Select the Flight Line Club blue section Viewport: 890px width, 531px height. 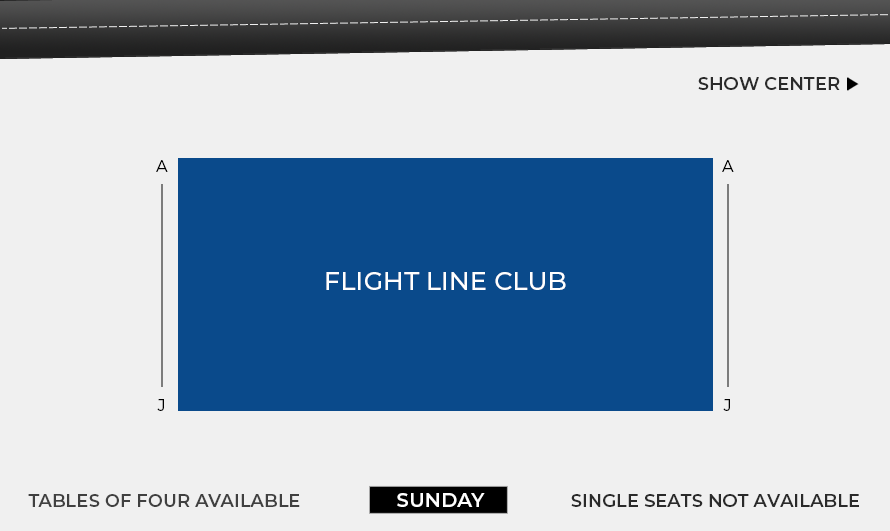click(x=445, y=284)
